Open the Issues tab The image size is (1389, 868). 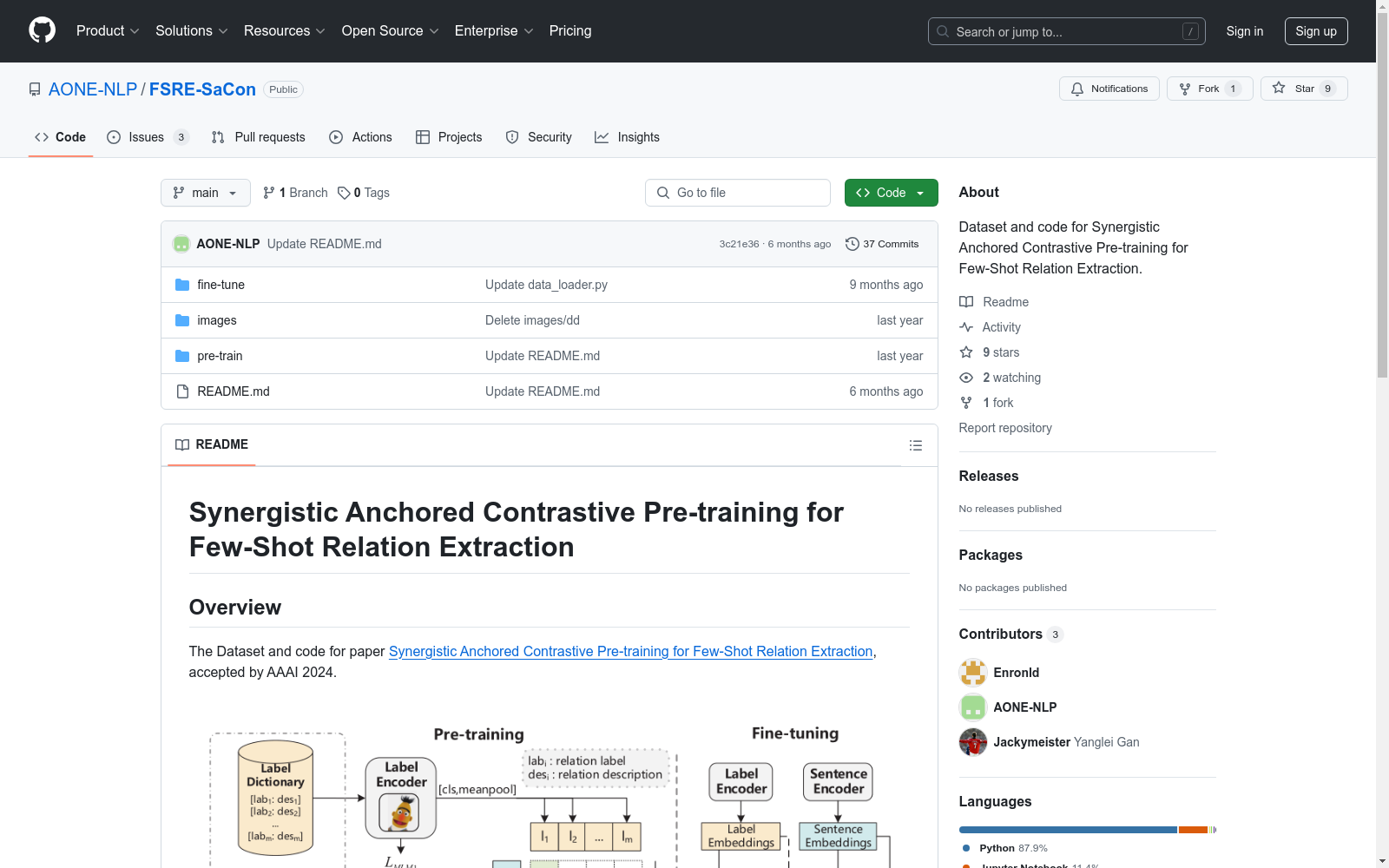[x=148, y=137]
